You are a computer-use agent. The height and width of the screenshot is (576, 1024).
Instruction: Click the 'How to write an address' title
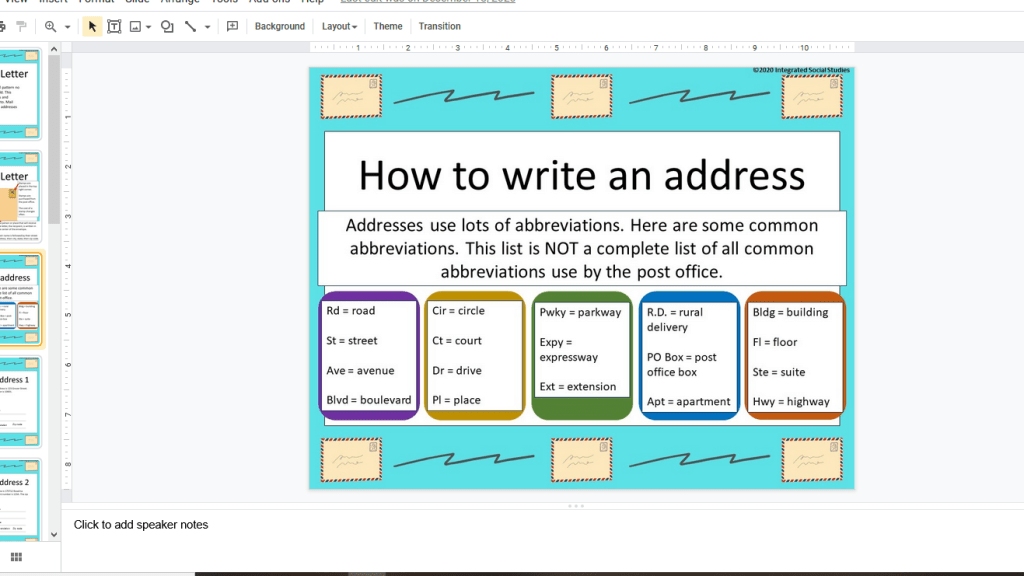click(x=581, y=175)
